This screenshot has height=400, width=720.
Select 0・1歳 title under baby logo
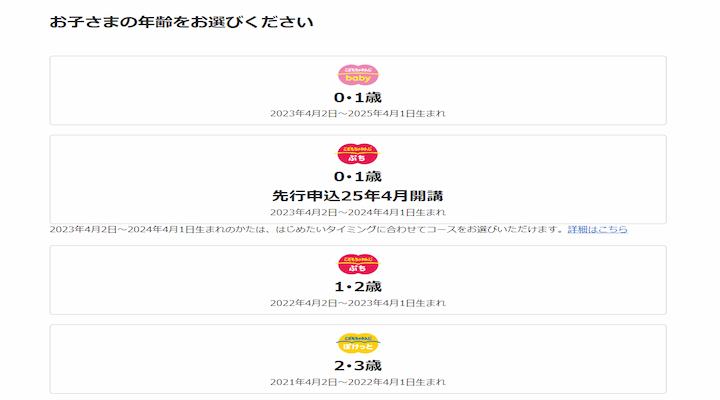(358, 97)
